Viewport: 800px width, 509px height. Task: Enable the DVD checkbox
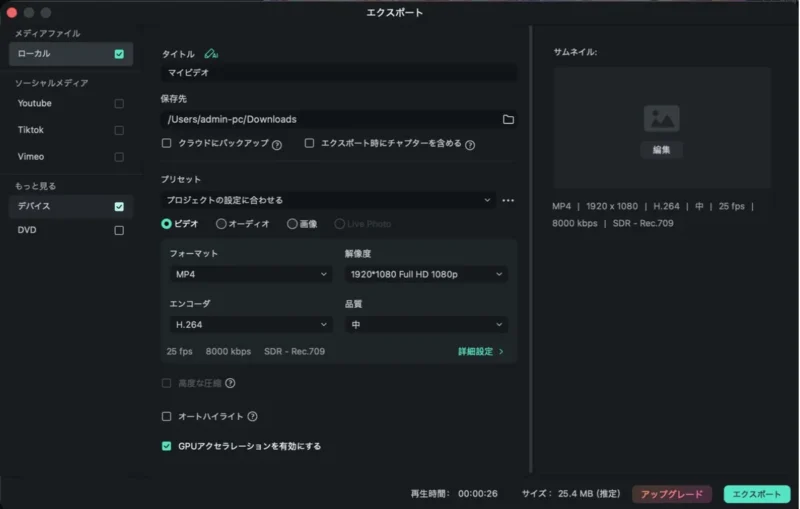click(x=119, y=231)
